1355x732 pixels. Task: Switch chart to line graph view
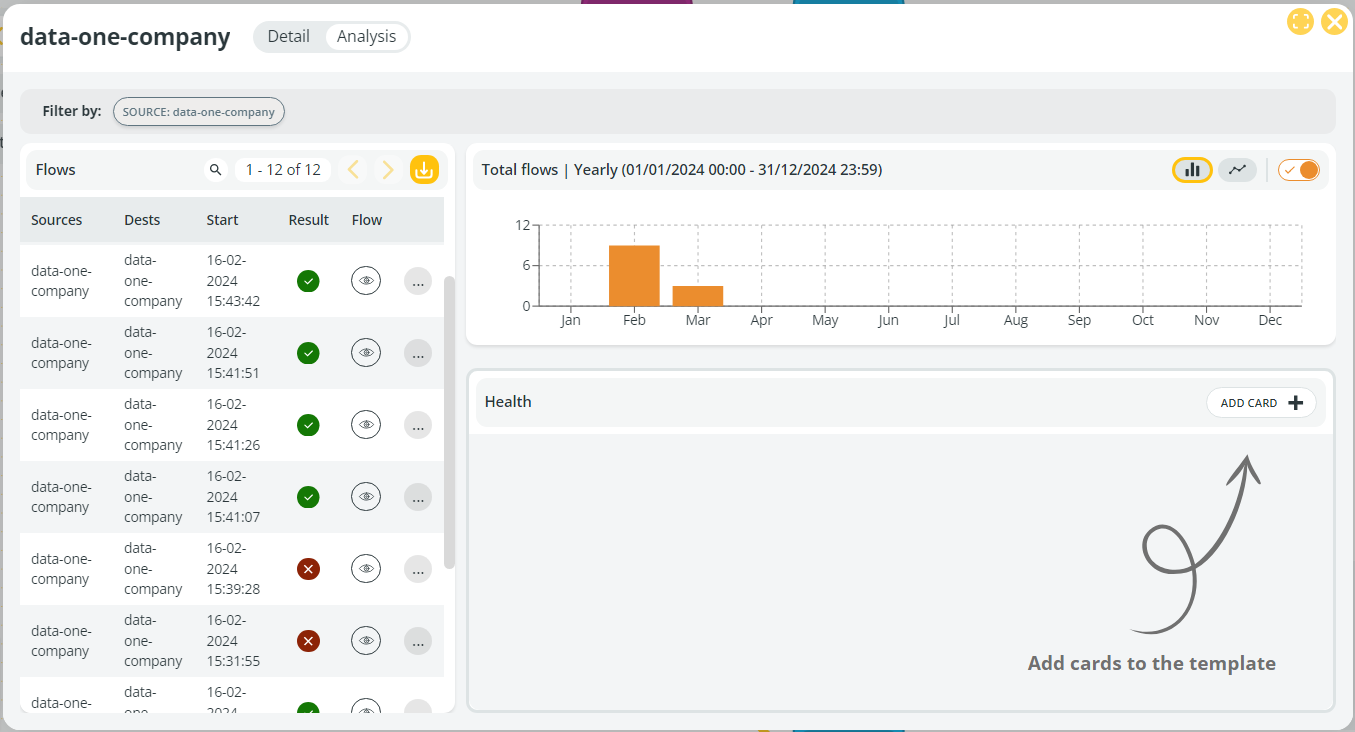(1237, 170)
